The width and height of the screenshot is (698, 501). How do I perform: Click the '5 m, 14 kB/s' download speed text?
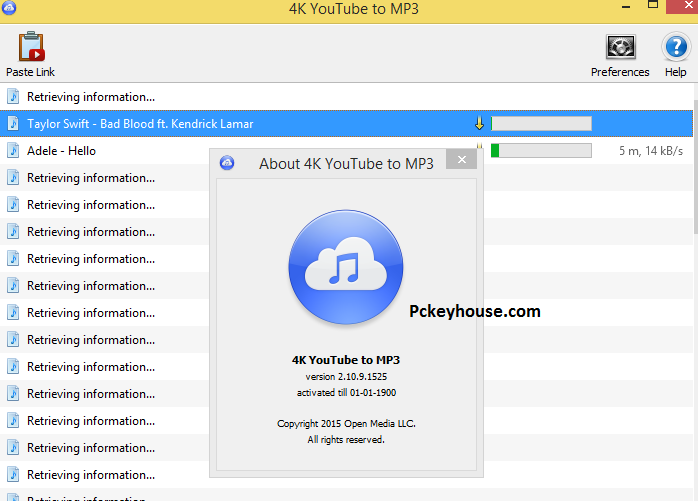tap(651, 151)
